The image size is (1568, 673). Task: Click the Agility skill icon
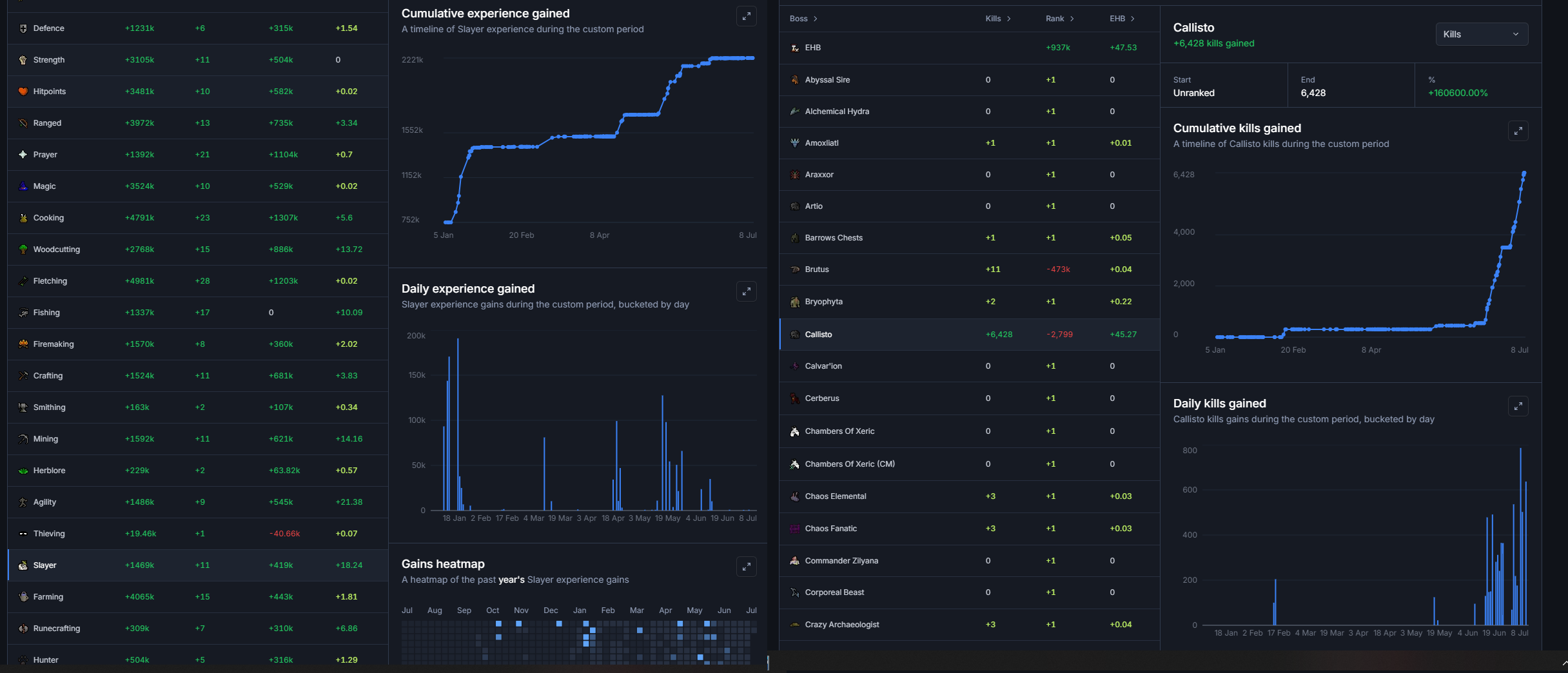pos(23,502)
